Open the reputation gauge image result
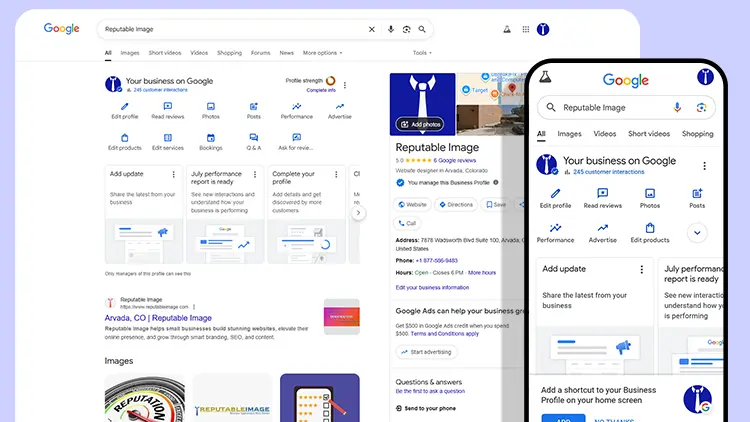This screenshot has width=750, height=422. pos(144,398)
